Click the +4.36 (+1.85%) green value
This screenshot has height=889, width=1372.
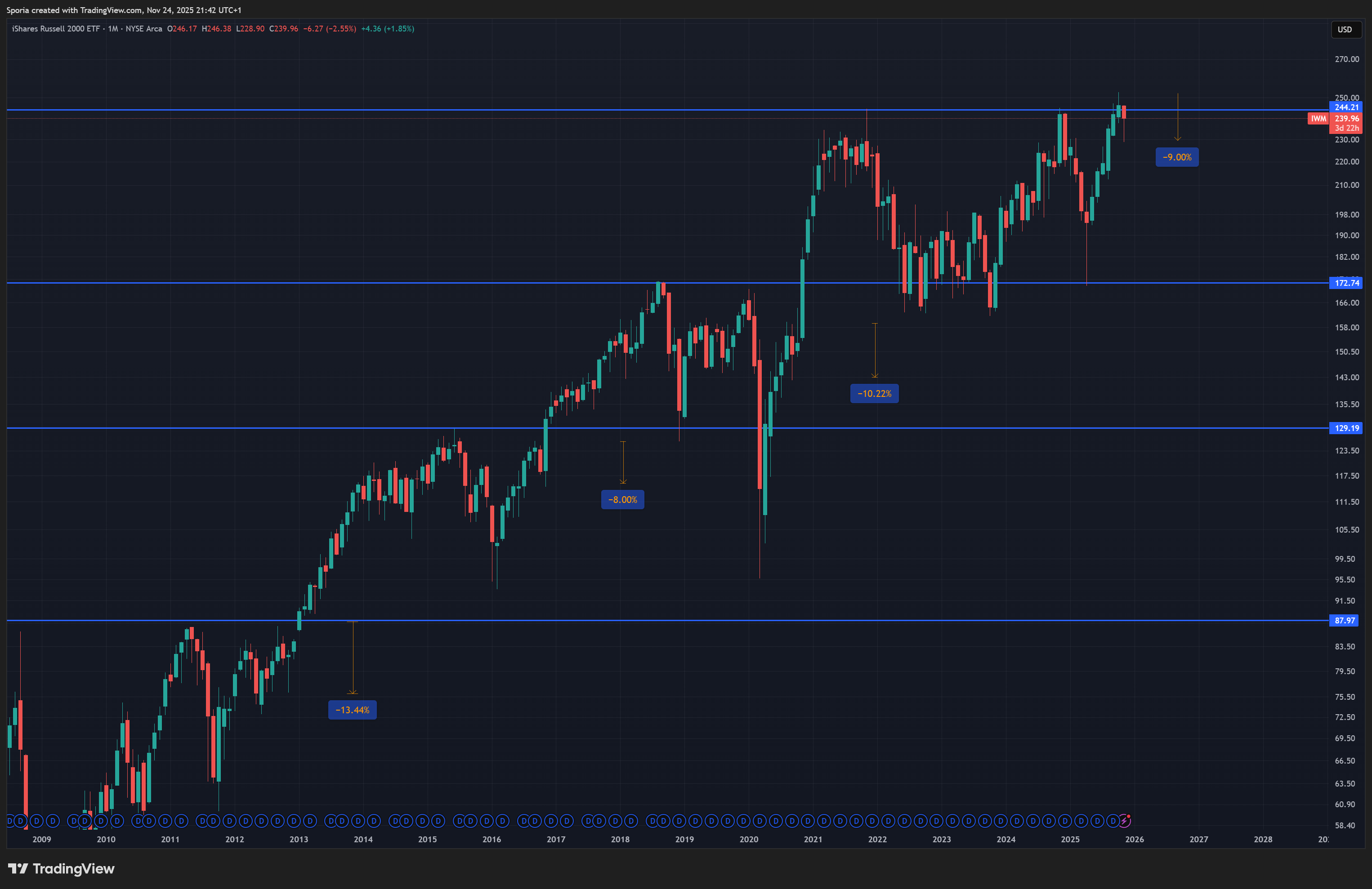387,29
